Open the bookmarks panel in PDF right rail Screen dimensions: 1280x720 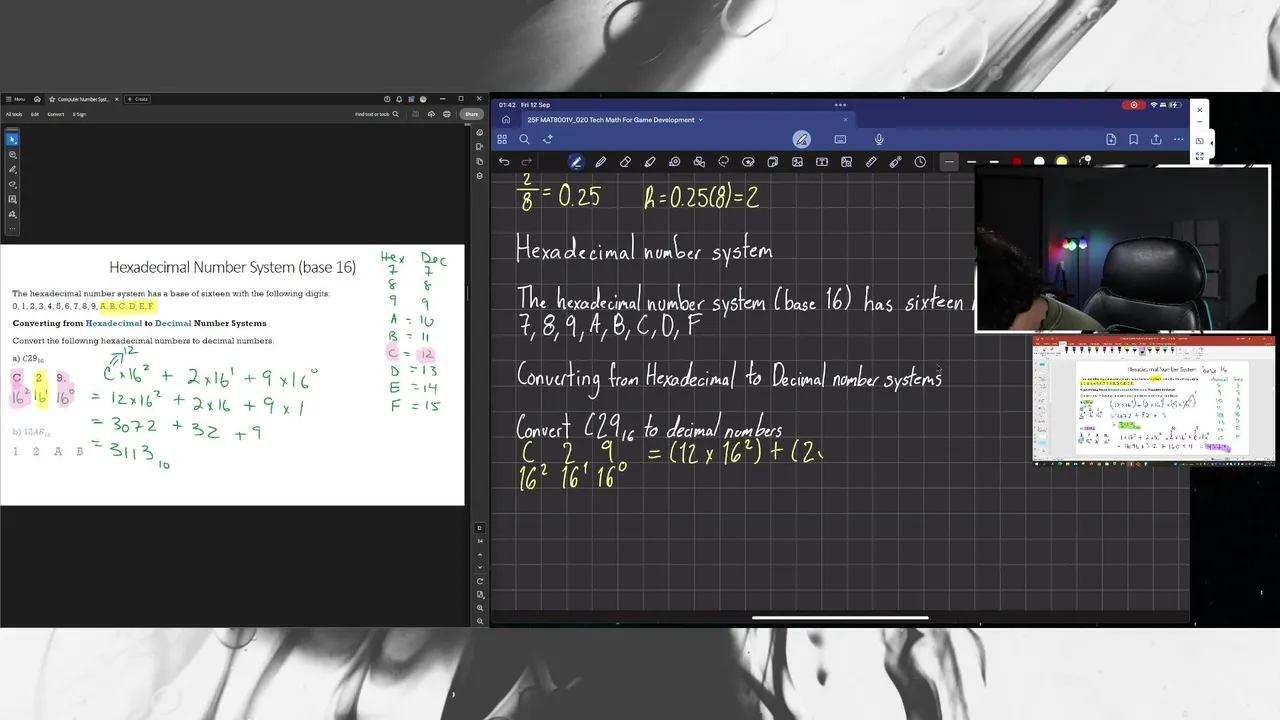click(x=480, y=147)
